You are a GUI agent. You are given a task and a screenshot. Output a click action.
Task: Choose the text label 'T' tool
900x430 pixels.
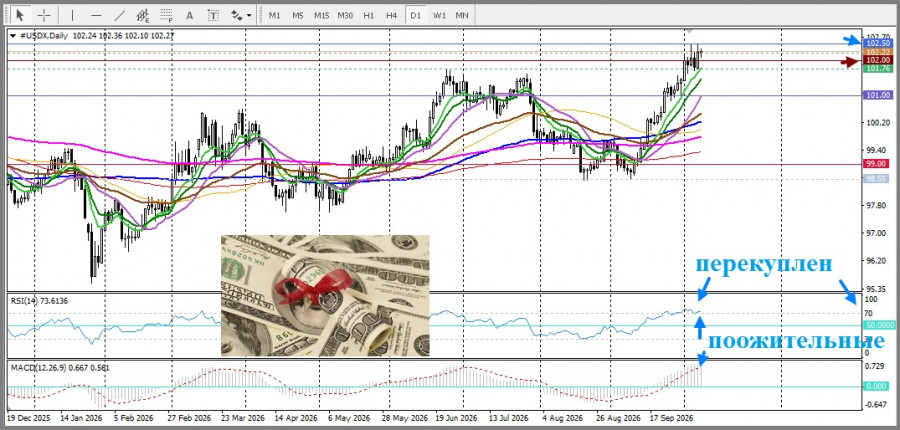point(213,16)
